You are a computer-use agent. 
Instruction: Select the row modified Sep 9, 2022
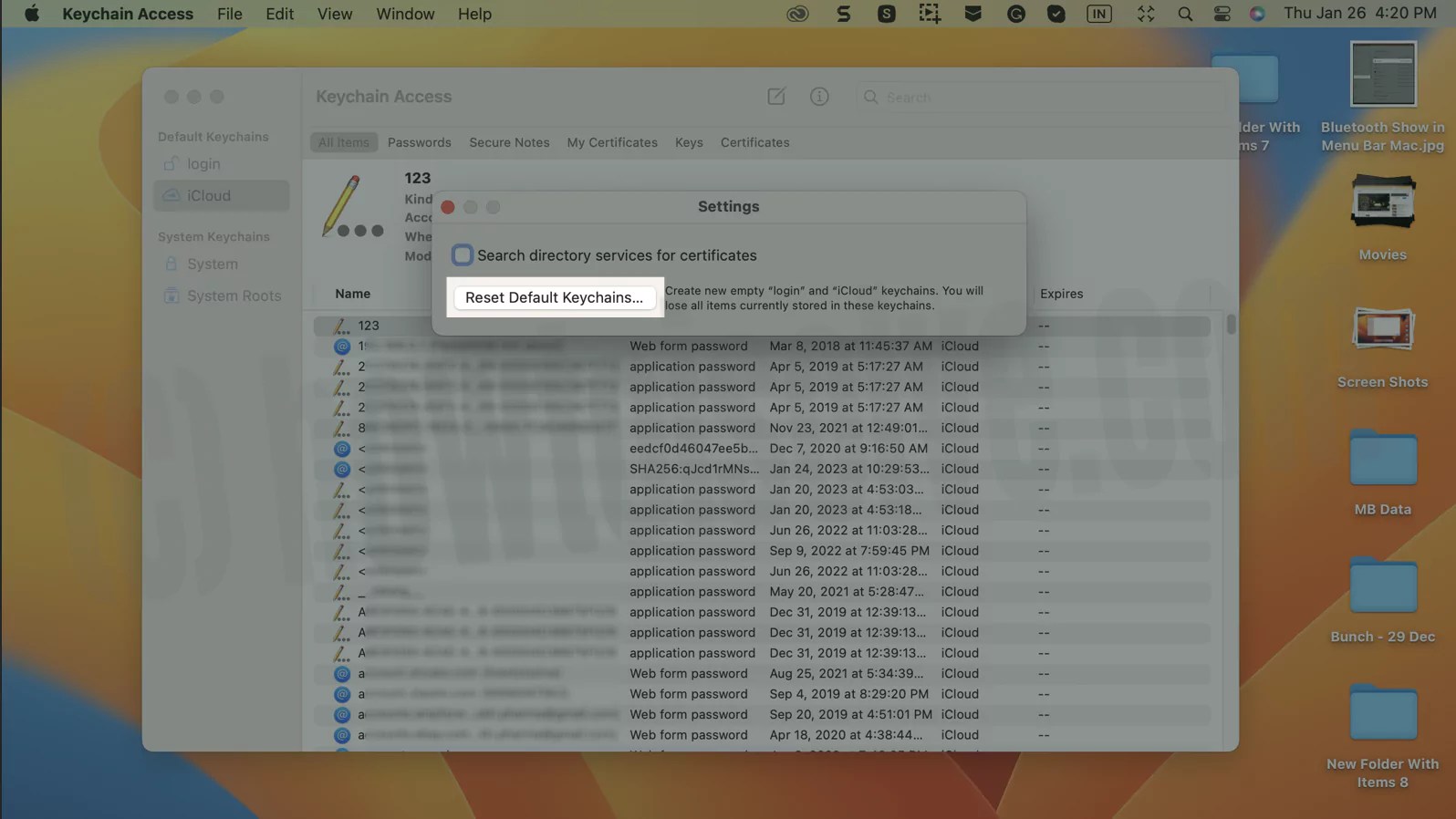(762, 551)
